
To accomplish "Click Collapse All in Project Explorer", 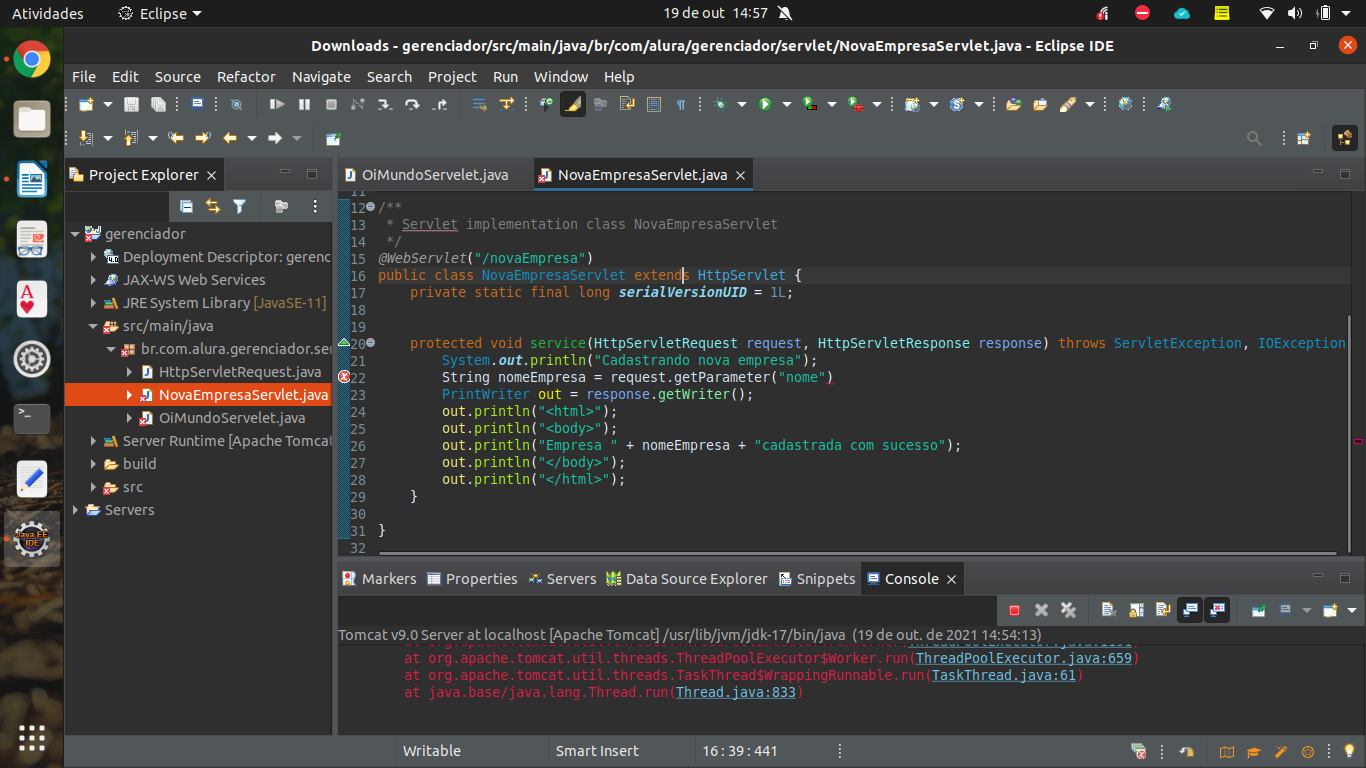I will coord(186,206).
